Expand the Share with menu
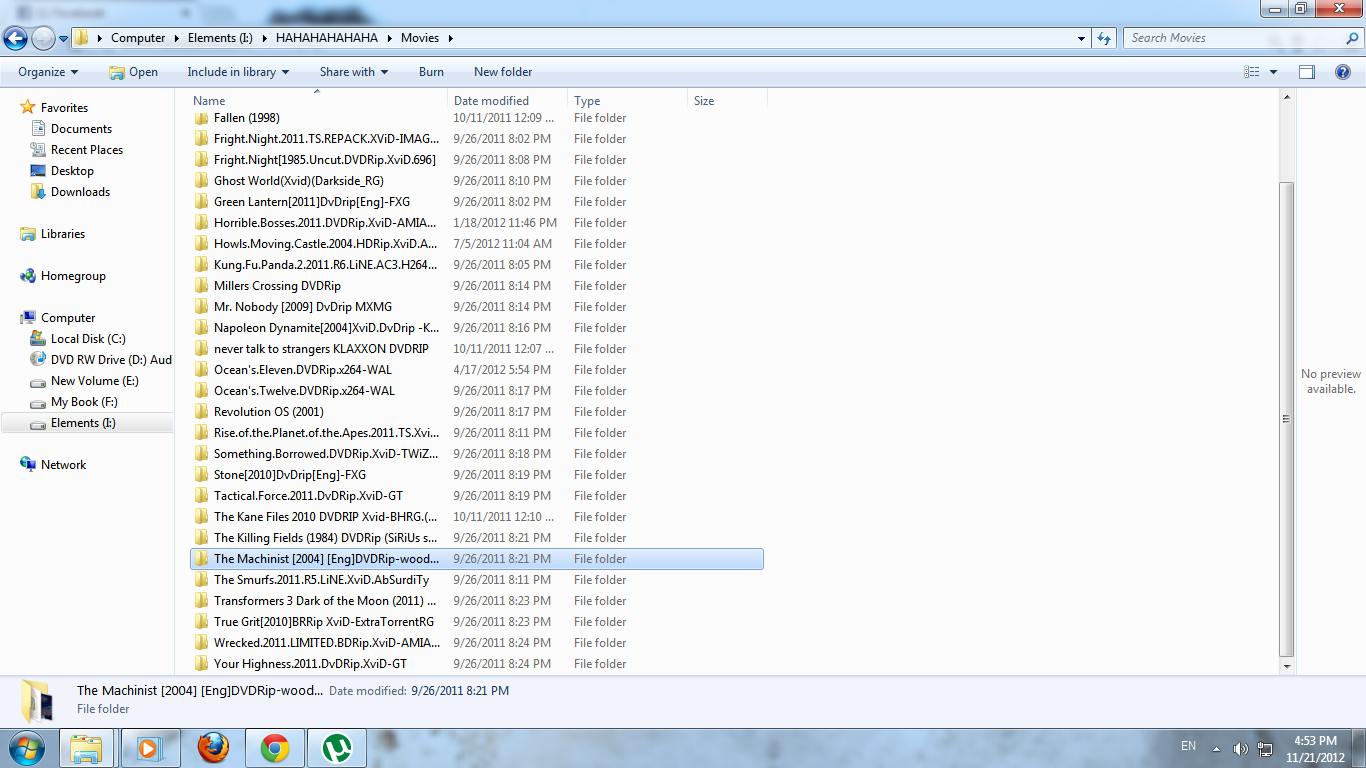Viewport: 1366px width, 768px height. pos(354,72)
